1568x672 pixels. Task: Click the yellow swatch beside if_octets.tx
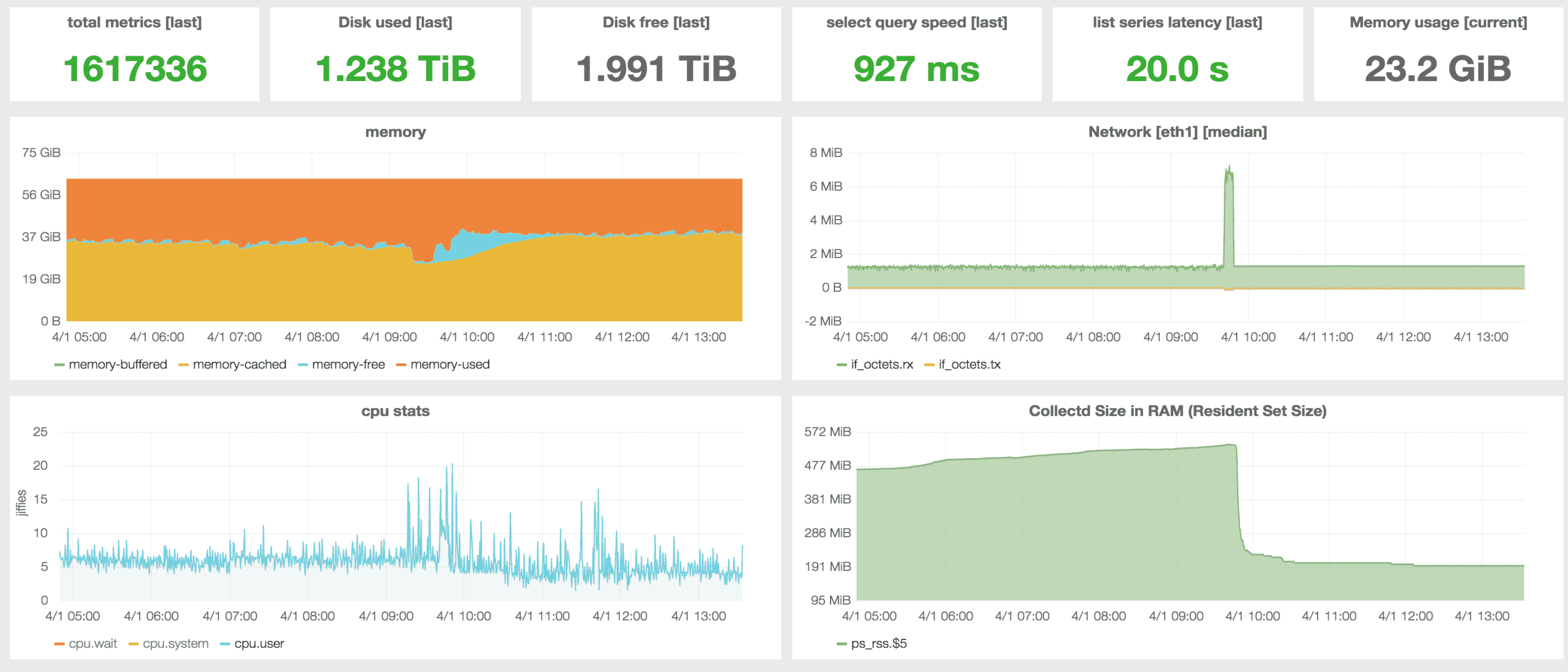(929, 365)
